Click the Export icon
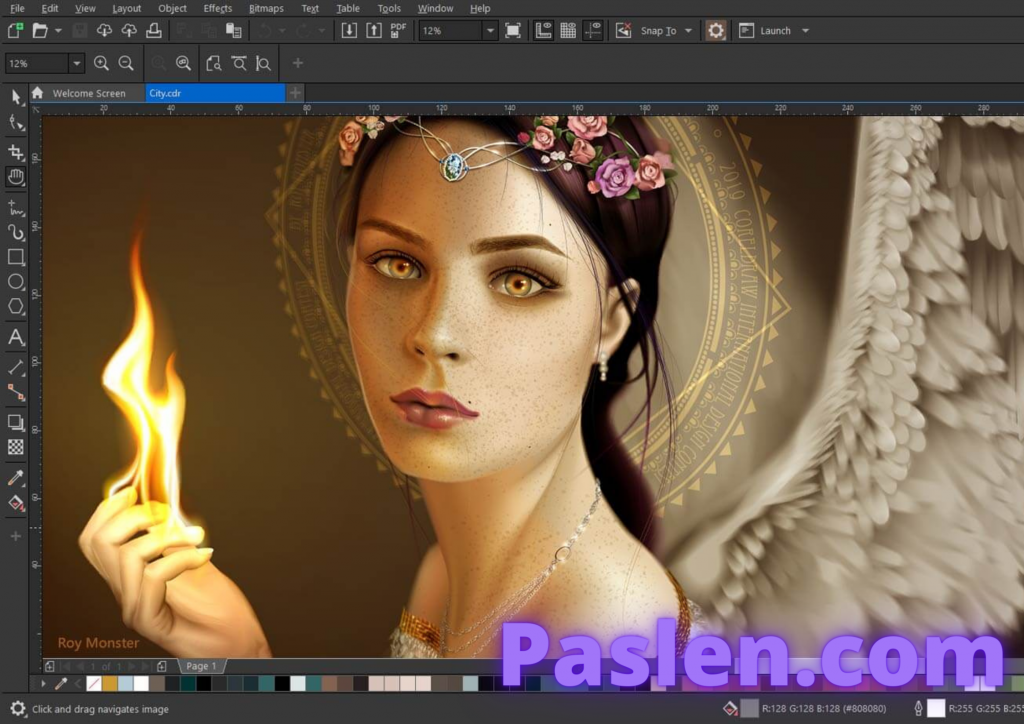This screenshot has height=724, width=1024. (x=374, y=30)
